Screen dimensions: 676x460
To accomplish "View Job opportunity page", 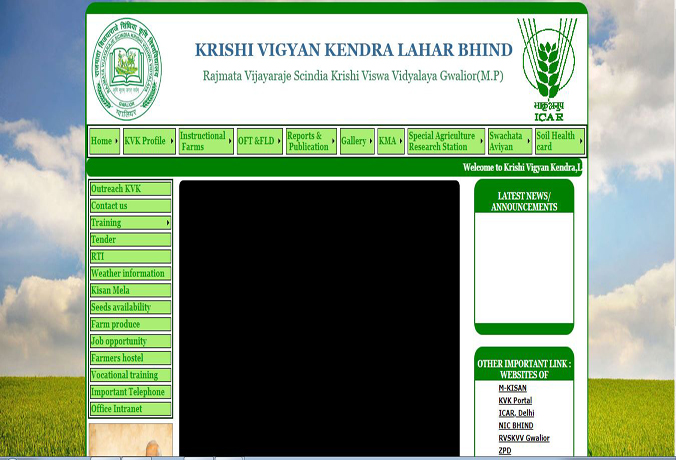I will click(x=130, y=341).
